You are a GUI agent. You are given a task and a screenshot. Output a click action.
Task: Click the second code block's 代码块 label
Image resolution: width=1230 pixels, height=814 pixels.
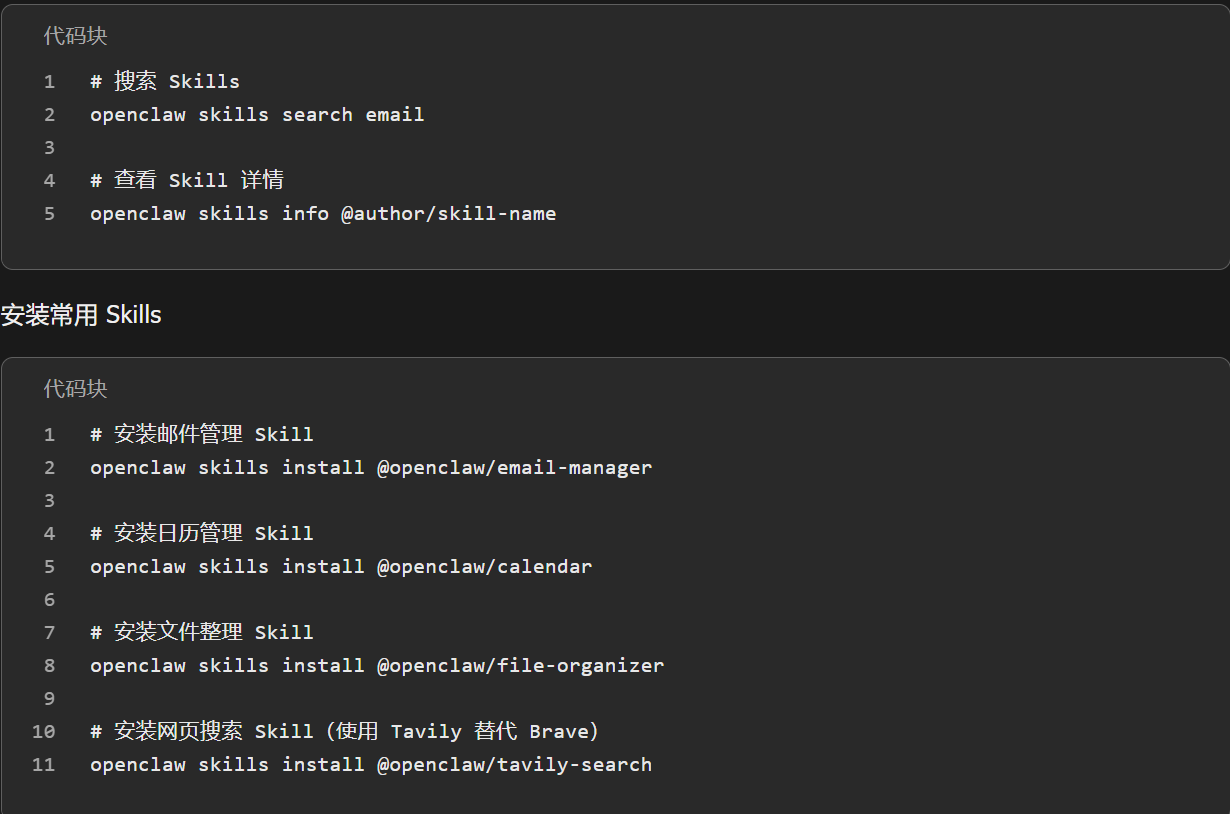click(75, 389)
